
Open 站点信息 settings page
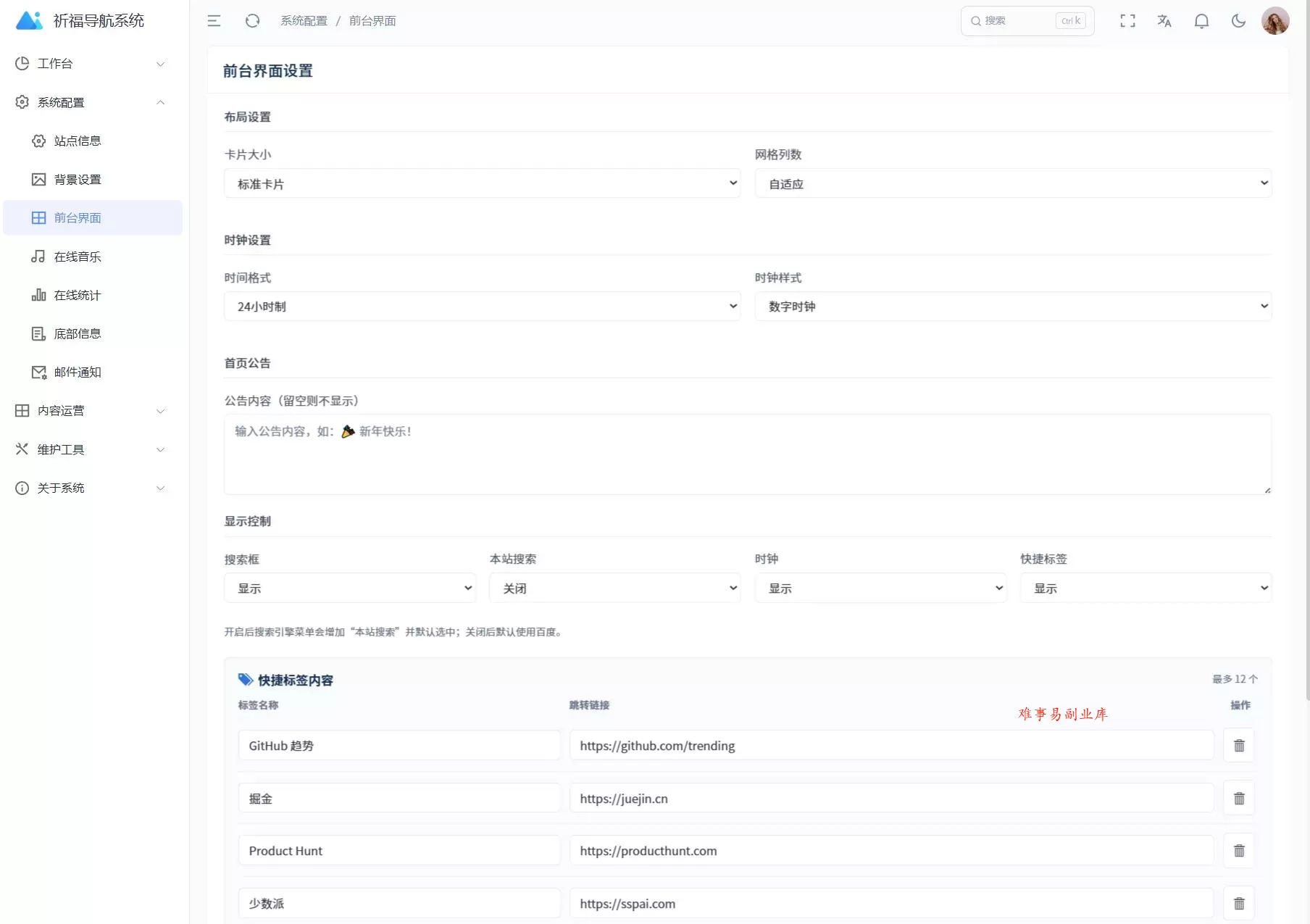tap(93, 141)
